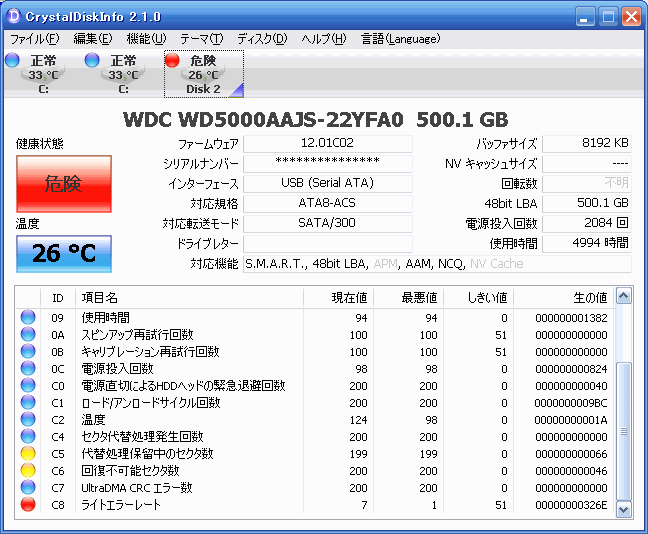648x534 pixels.
Task: Click the ロード/アンロードサイクル回数 item name
Action: coord(150,403)
